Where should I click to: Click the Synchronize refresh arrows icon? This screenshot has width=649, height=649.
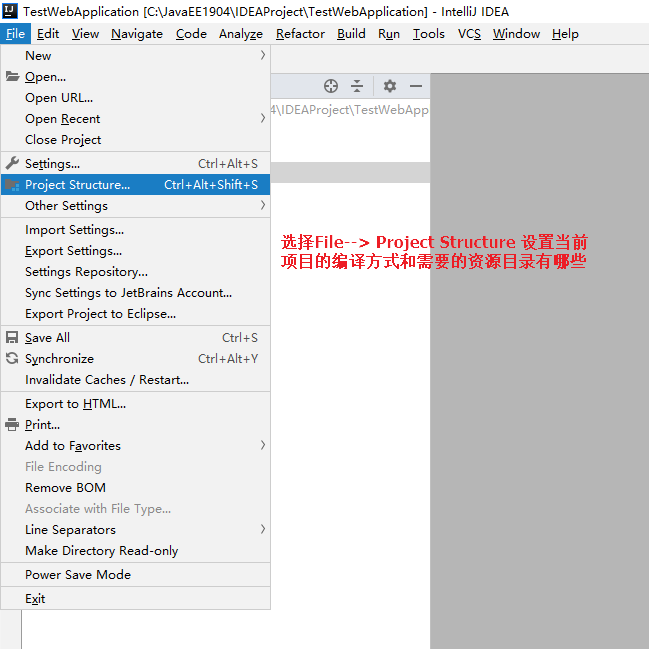point(12,358)
